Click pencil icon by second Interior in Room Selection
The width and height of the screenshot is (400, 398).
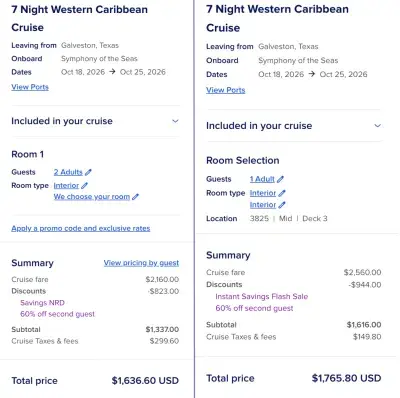[282, 205]
